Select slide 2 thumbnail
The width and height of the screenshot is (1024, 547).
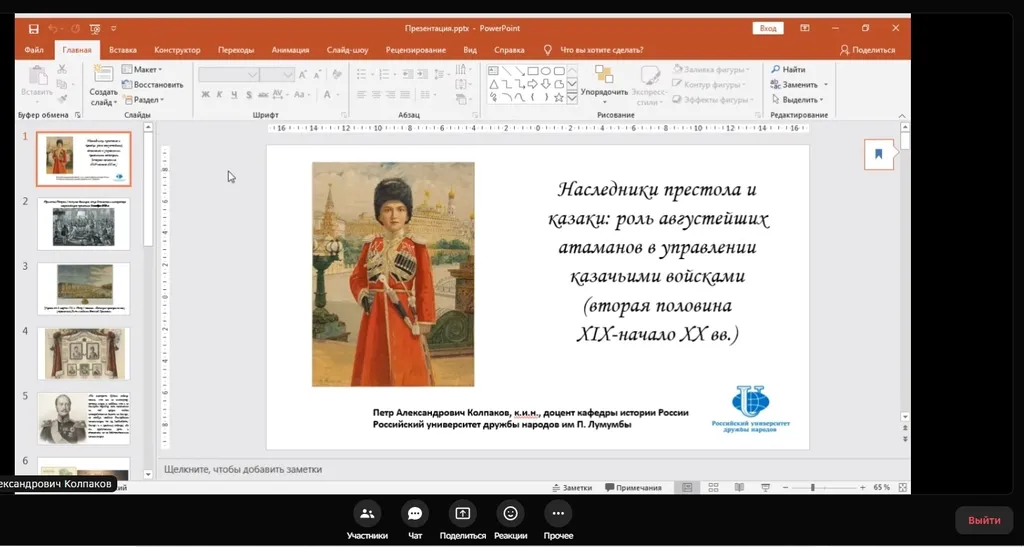point(84,224)
